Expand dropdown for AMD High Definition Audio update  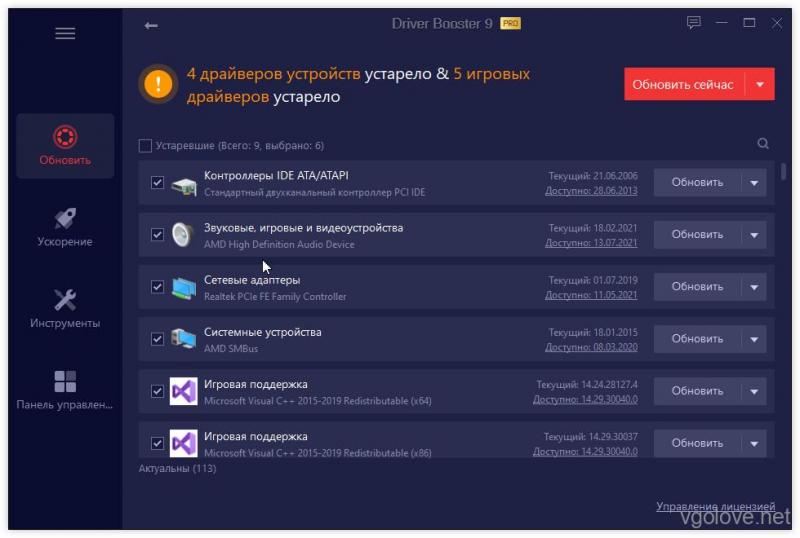[754, 235]
